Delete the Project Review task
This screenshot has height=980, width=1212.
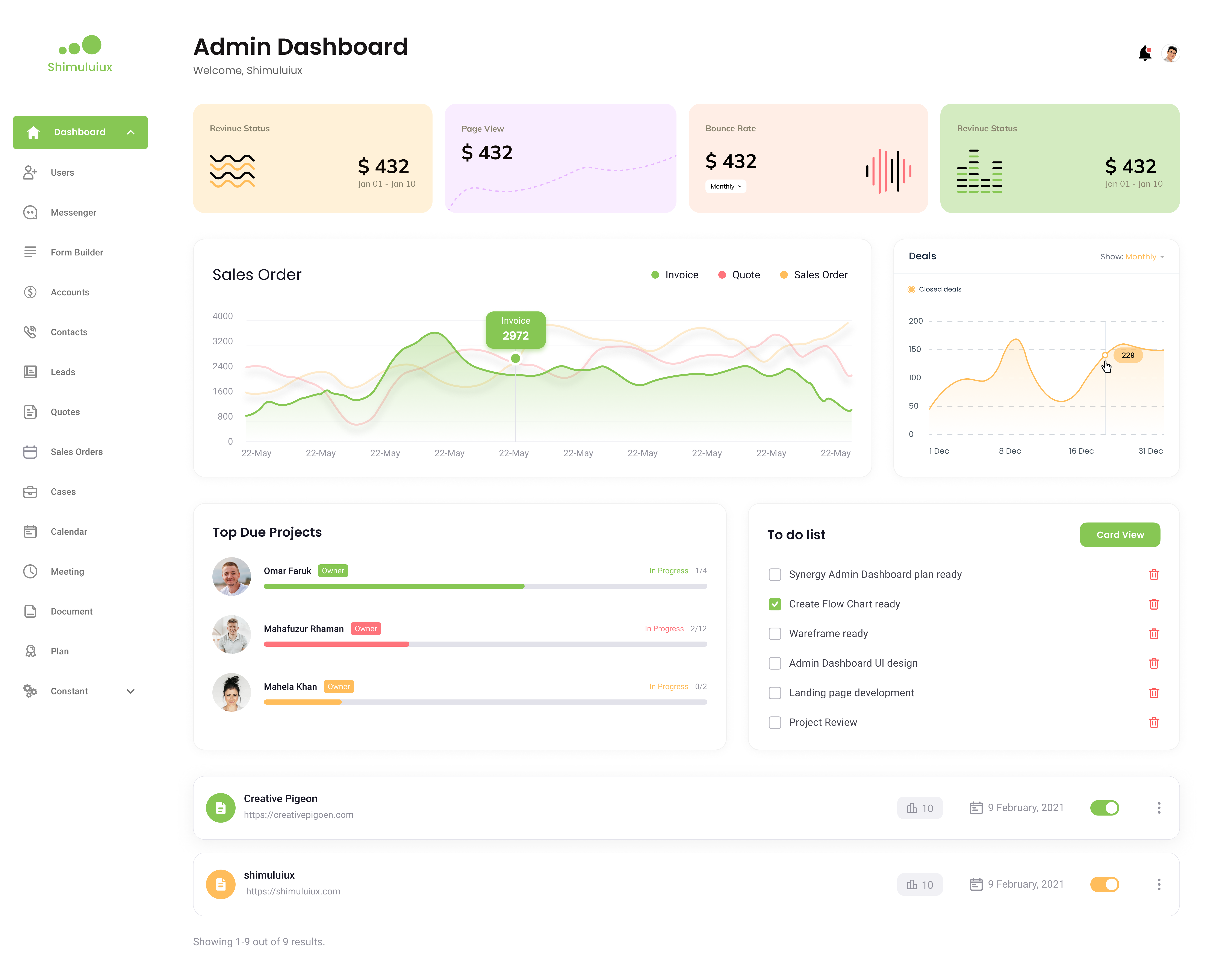coord(1154,723)
